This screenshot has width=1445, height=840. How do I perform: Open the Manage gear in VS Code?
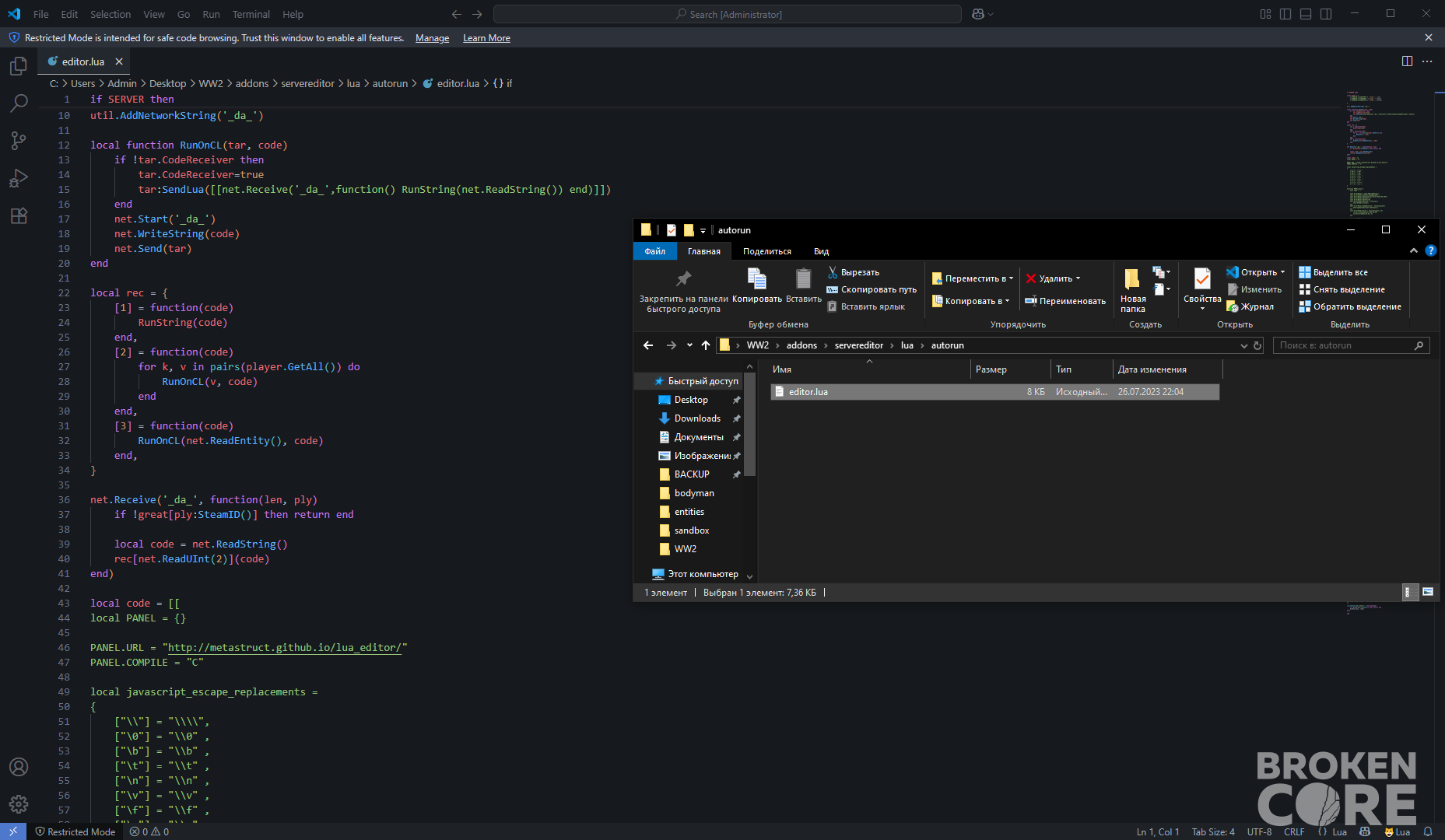click(x=19, y=804)
